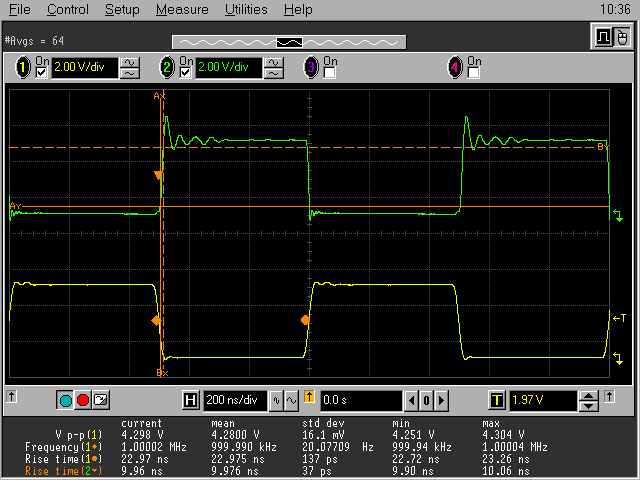Click the pulse-shaped graphical mode icon
Image resolution: width=640 pixels, height=480 pixels.
[603, 38]
